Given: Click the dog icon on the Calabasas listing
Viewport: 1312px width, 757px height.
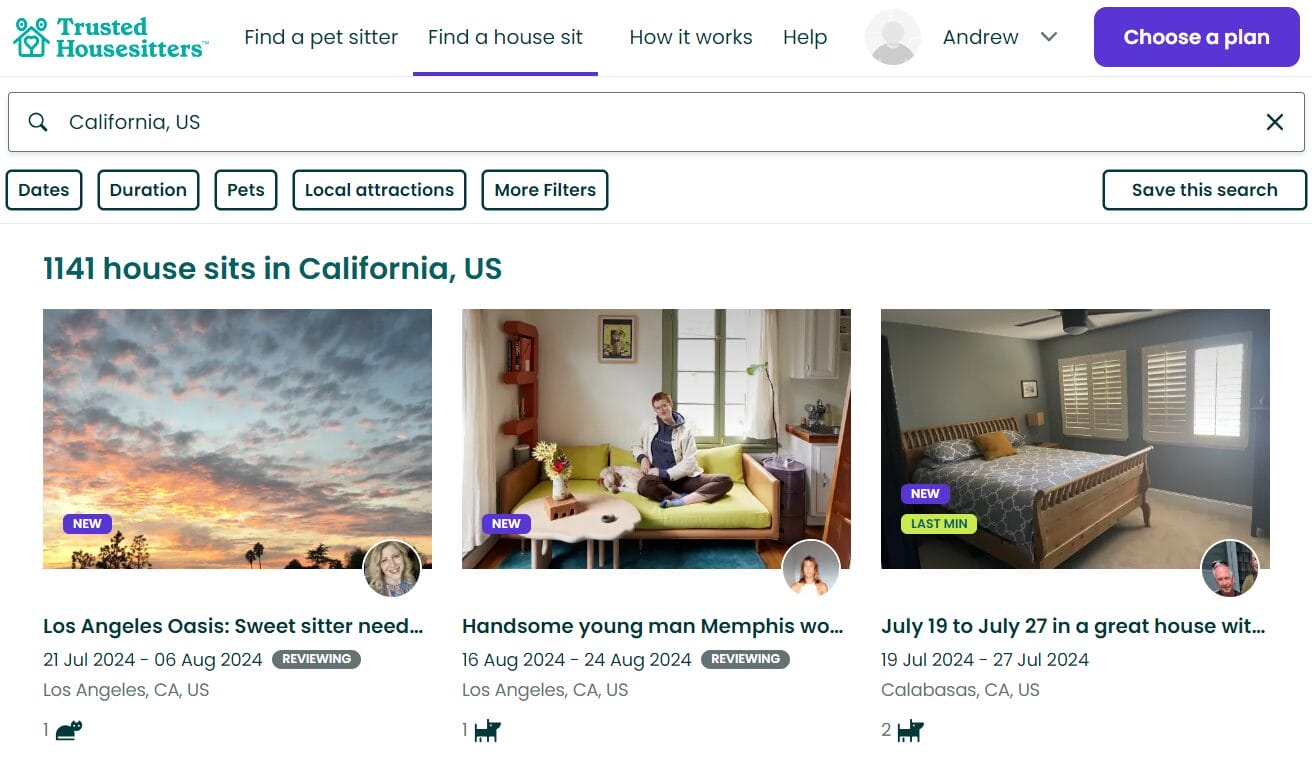Looking at the screenshot, I should point(905,730).
